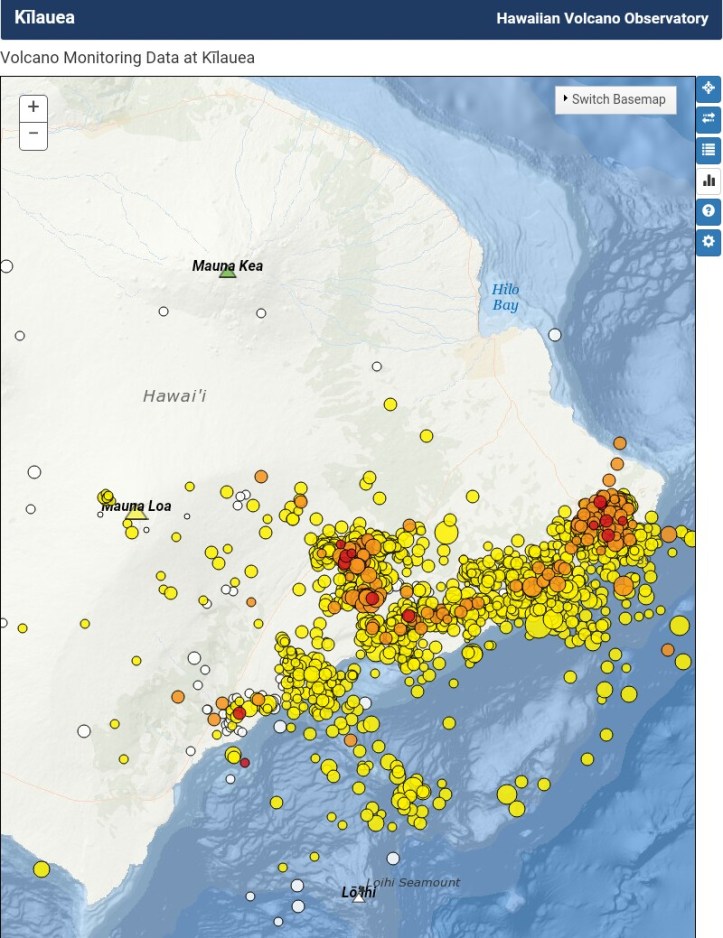Image resolution: width=723 pixels, height=938 pixels.
Task: Select the white Lō'ihi triangle marker
Action: click(x=359, y=897)
